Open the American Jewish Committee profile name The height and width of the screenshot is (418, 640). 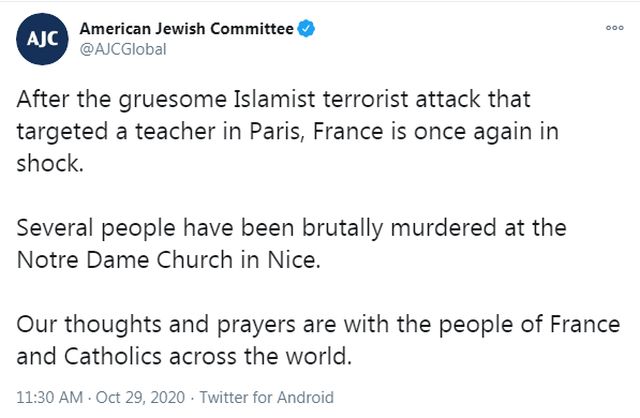pos(186,29)
